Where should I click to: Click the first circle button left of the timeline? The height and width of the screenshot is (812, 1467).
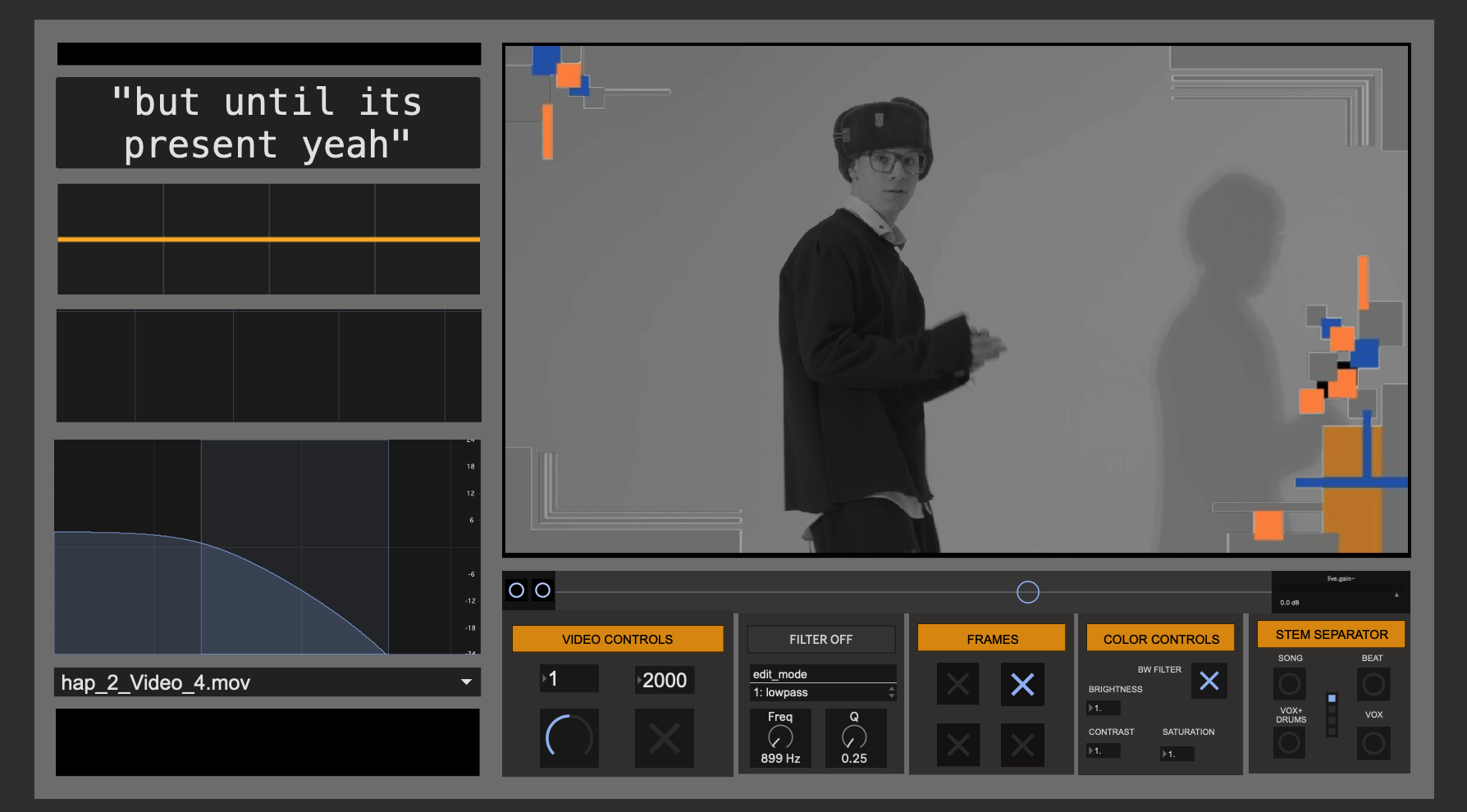pyautogui.click(x=516, y=591)
